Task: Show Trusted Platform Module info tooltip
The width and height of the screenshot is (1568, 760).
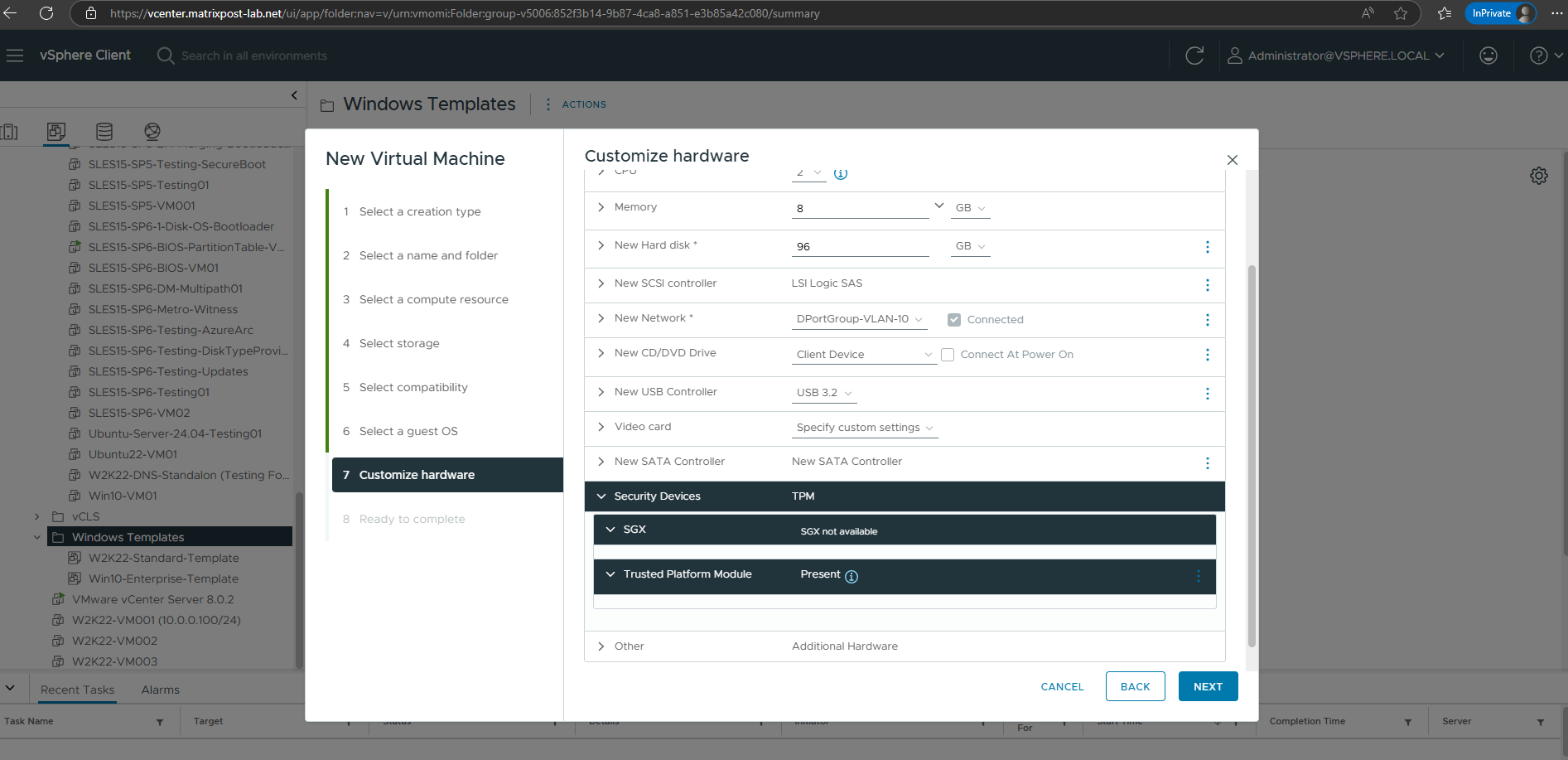Action: pos(852,577)
